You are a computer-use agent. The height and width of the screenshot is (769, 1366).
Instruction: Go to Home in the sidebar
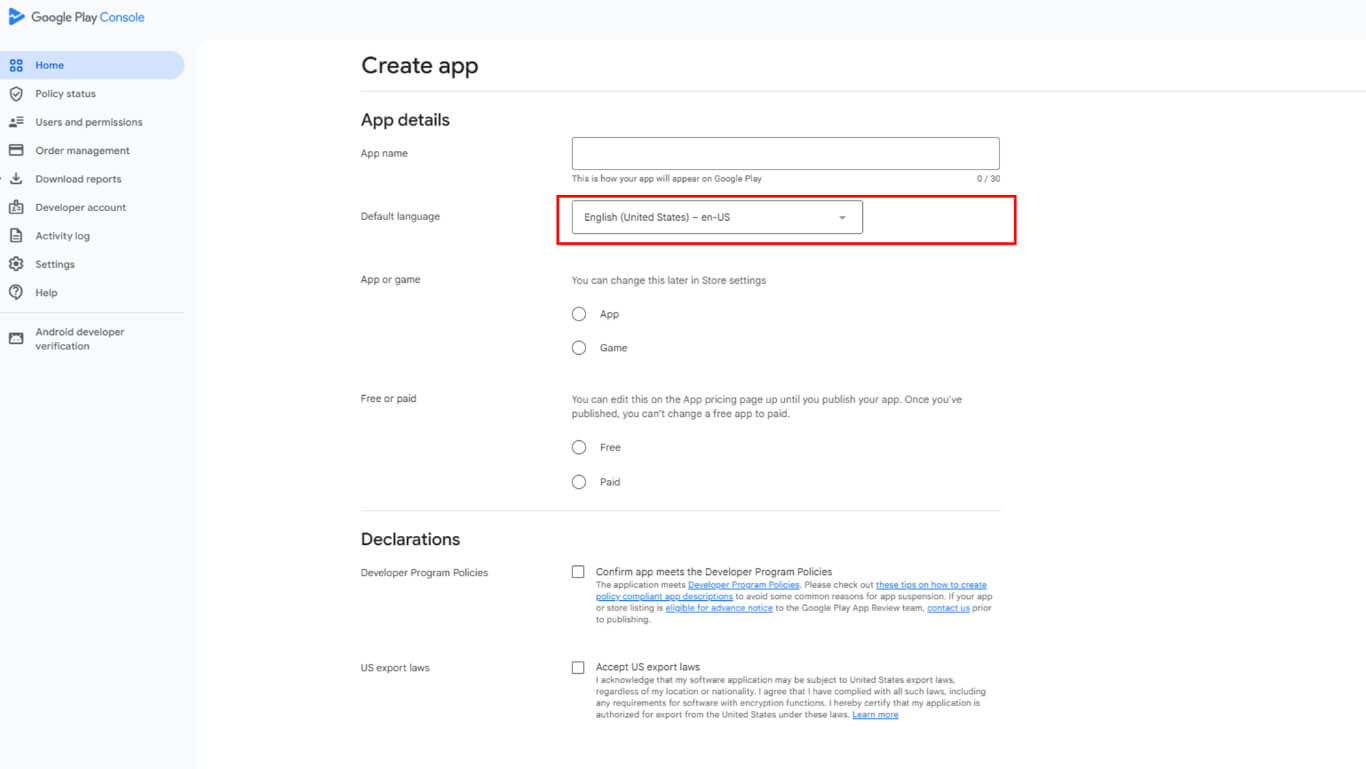(50, 66)
